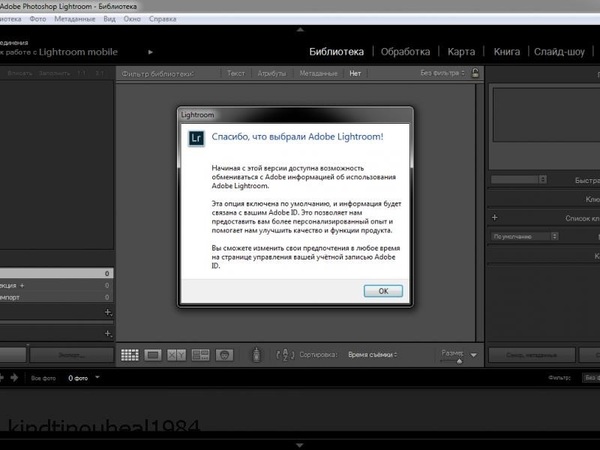Select the Метаданные library filter

tap(318, 73)
